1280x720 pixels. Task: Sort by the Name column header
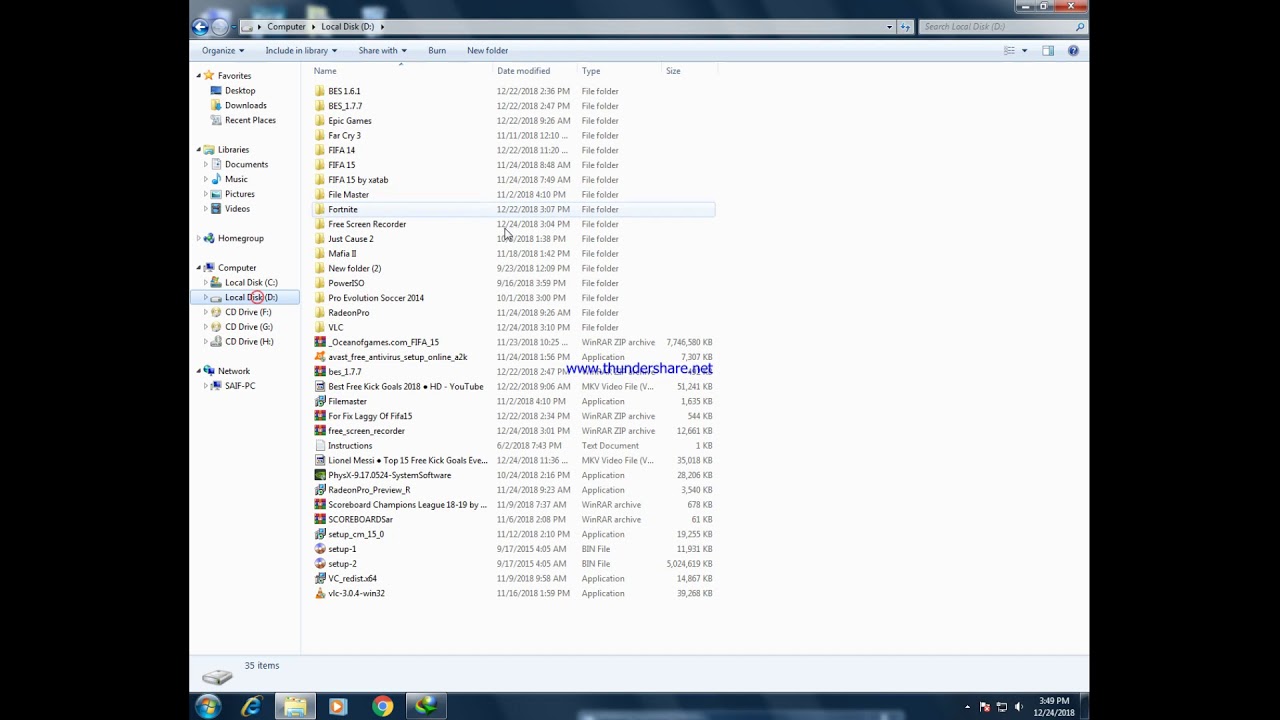[324, 71]
